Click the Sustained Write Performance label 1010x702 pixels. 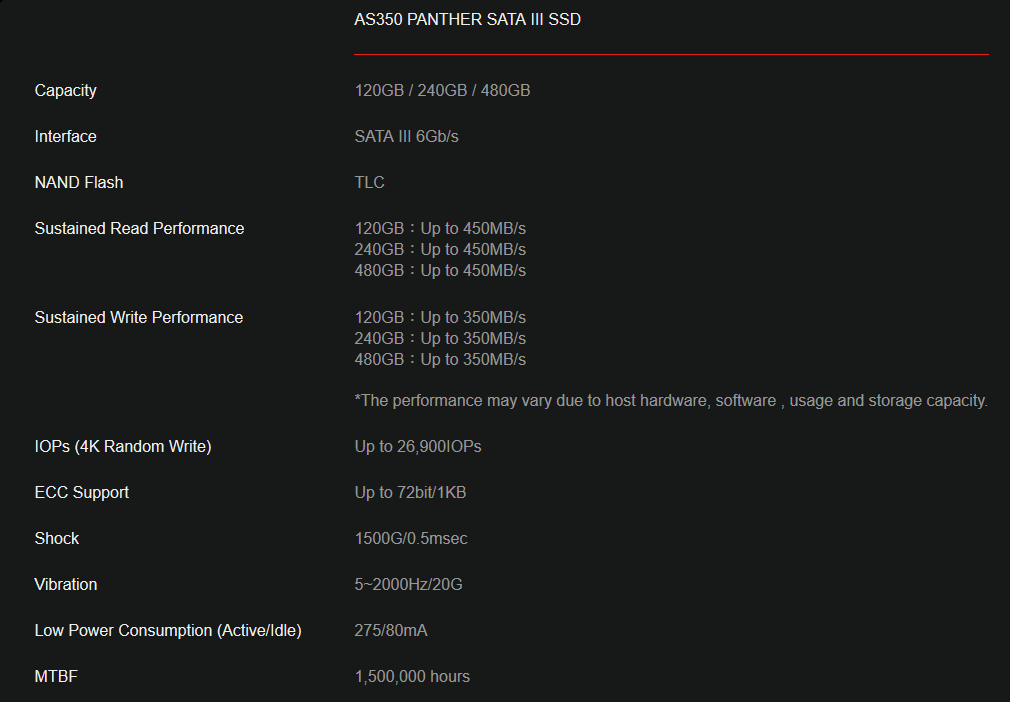coord(139,317)
